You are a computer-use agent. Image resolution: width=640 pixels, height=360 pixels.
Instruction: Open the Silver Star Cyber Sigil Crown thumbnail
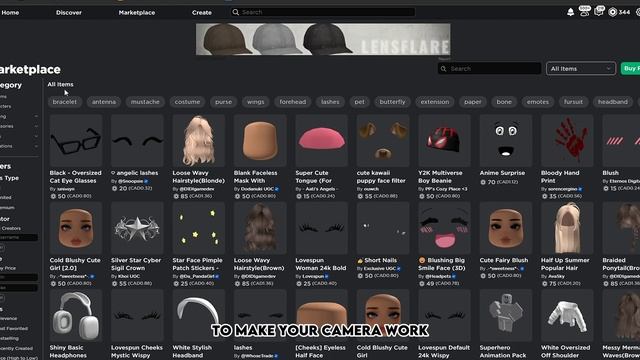(x=137, y=228)
